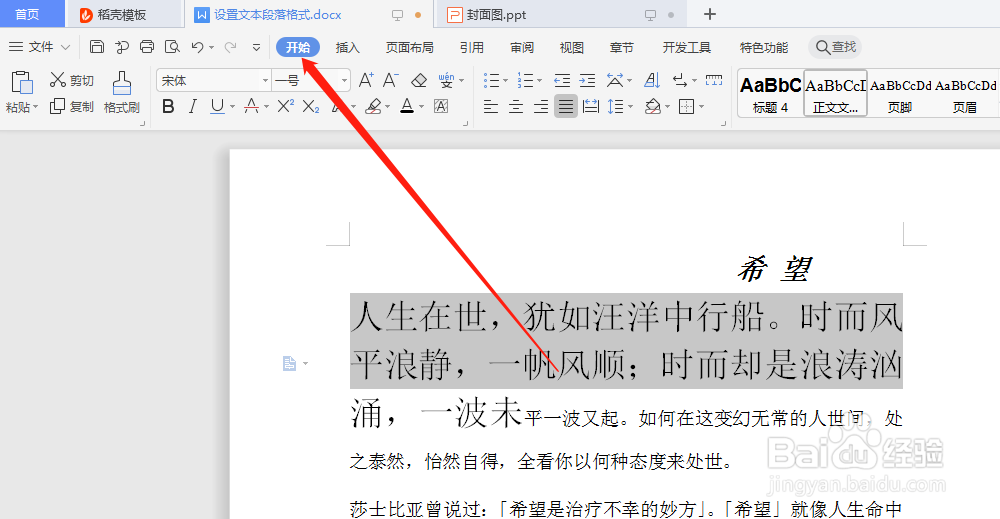The width and height of the screenshot is (1000, 519).
Task: Open the 一号 font size dropdown
Action: click(344, 81)
